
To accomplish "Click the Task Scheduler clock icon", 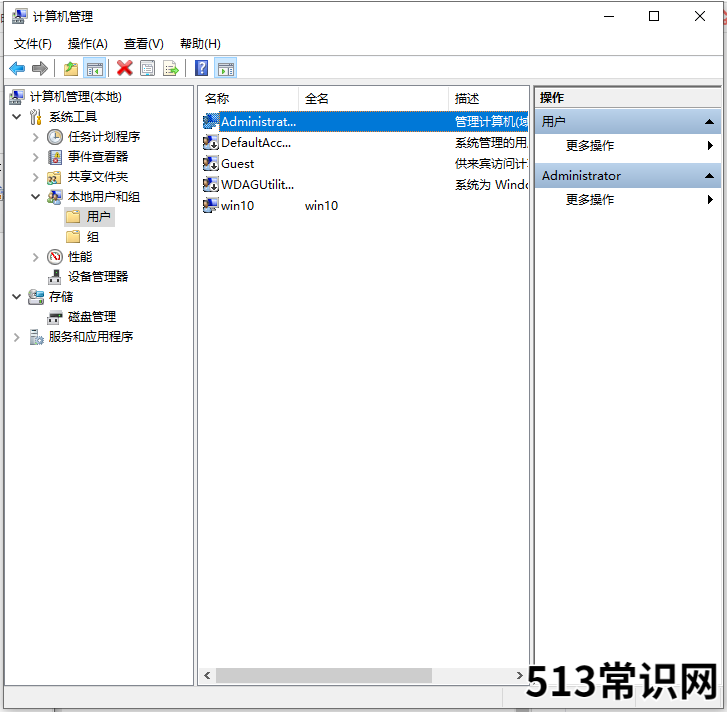I will [55, 137].
